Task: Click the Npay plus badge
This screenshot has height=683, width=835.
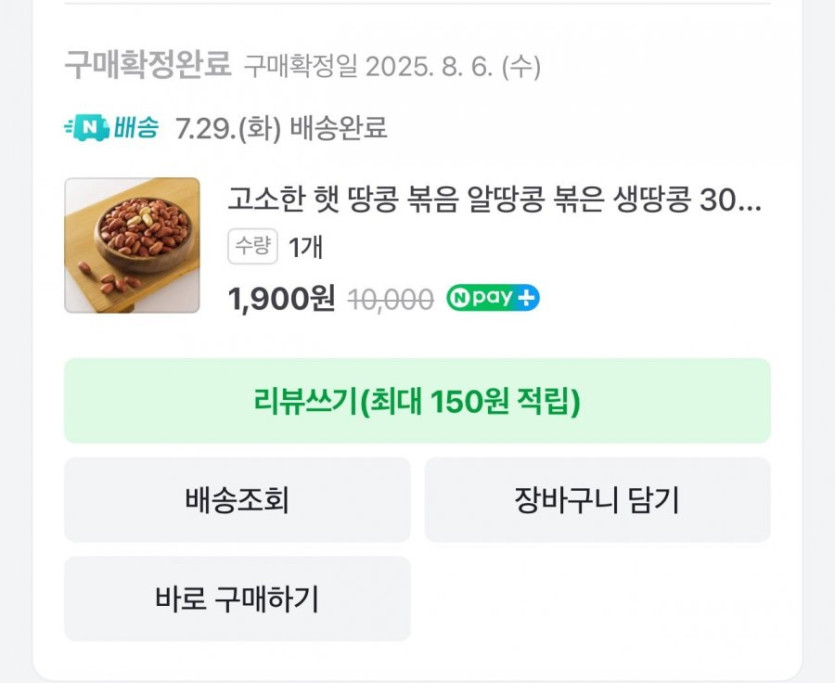Action: coord(492,298)
